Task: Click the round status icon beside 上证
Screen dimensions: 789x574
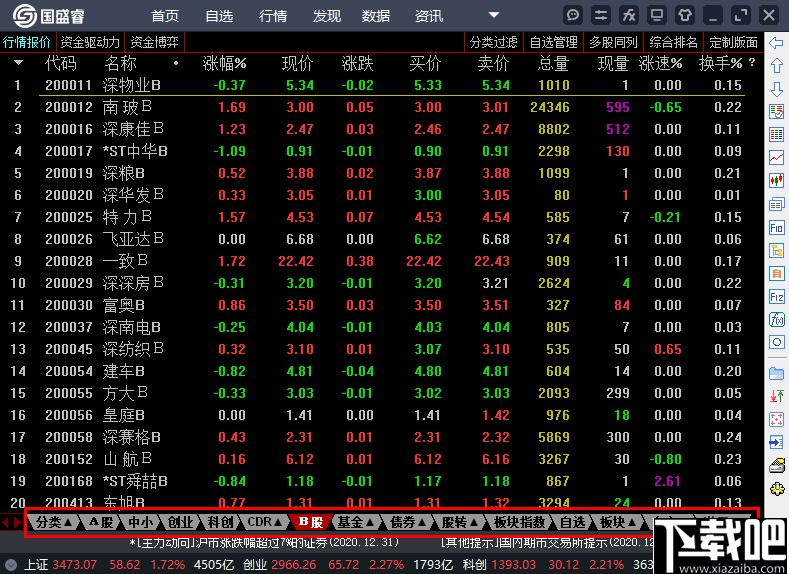Action: pyautogui.click(x=11, y=565)
